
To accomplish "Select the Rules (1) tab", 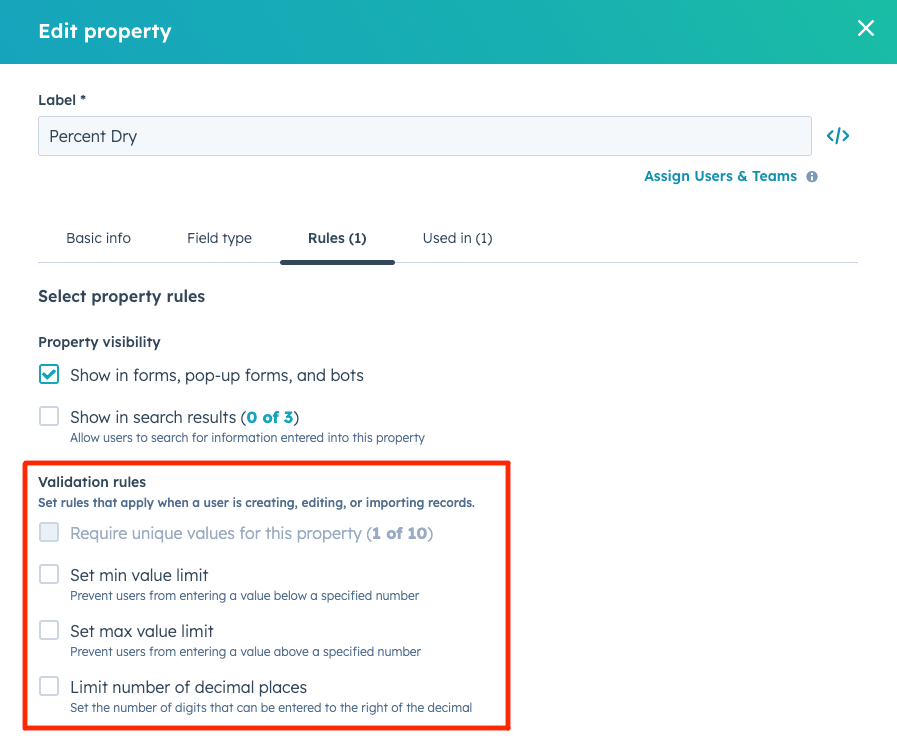I will [x=339, y=238].
